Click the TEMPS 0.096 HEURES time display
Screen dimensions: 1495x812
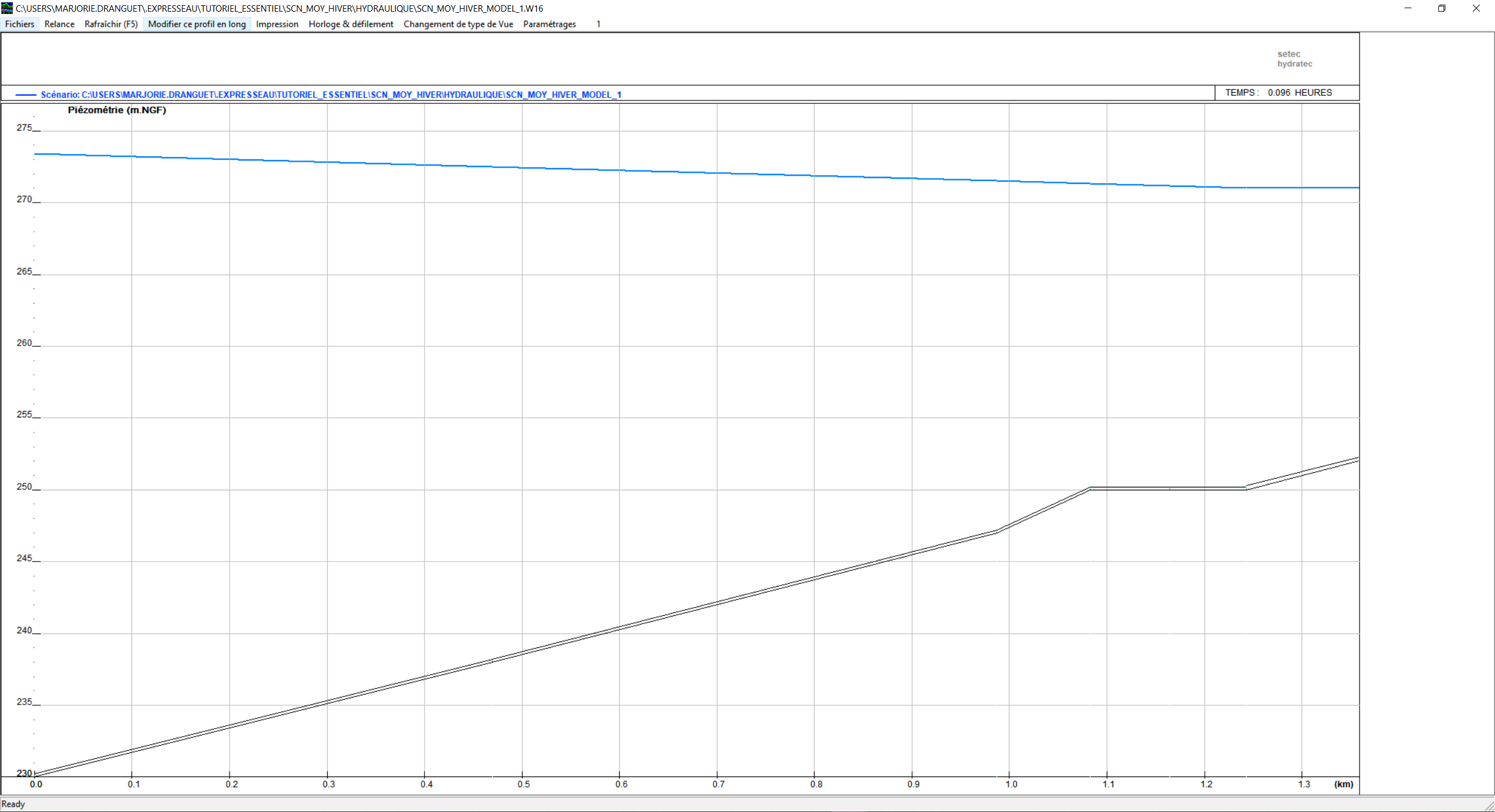click(x=1278, y=93)
